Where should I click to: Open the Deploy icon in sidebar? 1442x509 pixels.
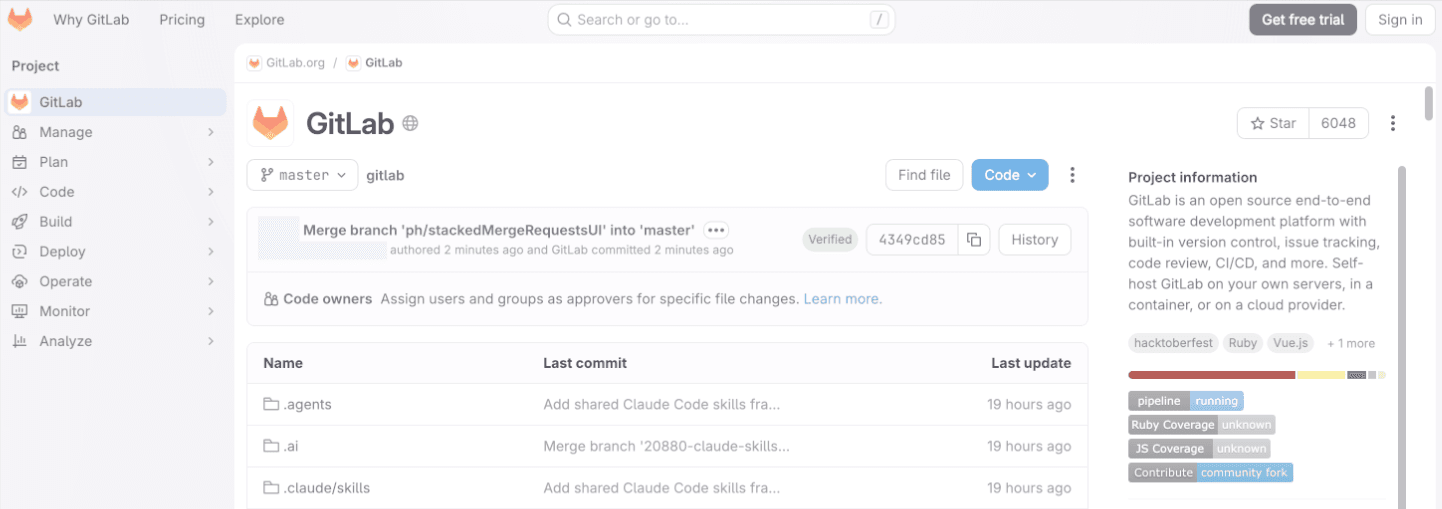pyautogui.click(x=19, y=252)
